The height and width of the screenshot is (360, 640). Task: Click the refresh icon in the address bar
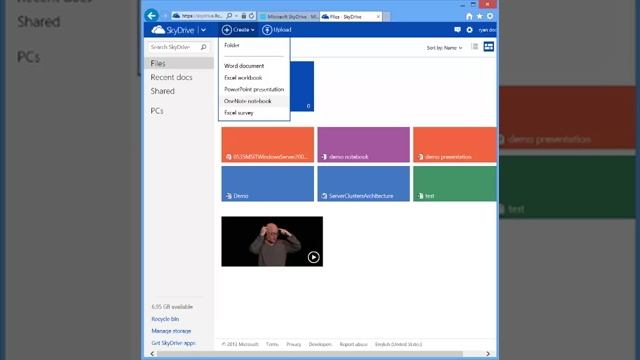click(251, 16)
